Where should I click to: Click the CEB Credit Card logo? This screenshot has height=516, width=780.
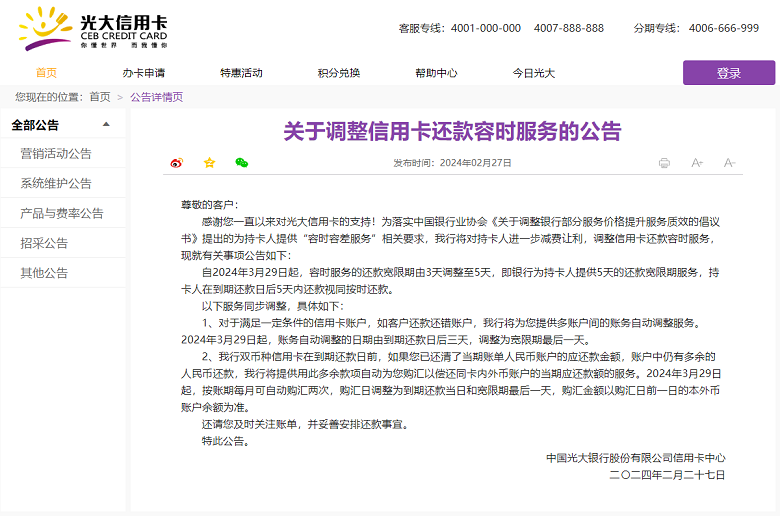[x=93, y=28]
